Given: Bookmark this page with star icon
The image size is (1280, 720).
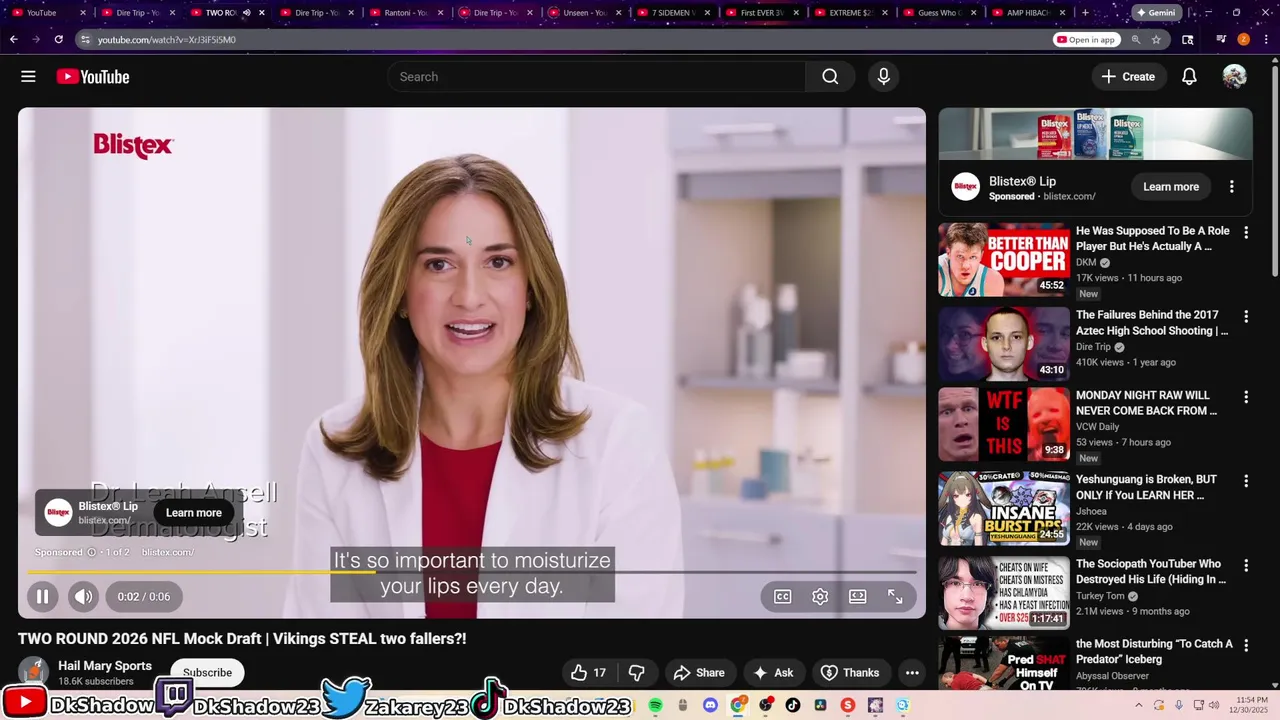Looking at the screenshot, I should point(1156,40).
